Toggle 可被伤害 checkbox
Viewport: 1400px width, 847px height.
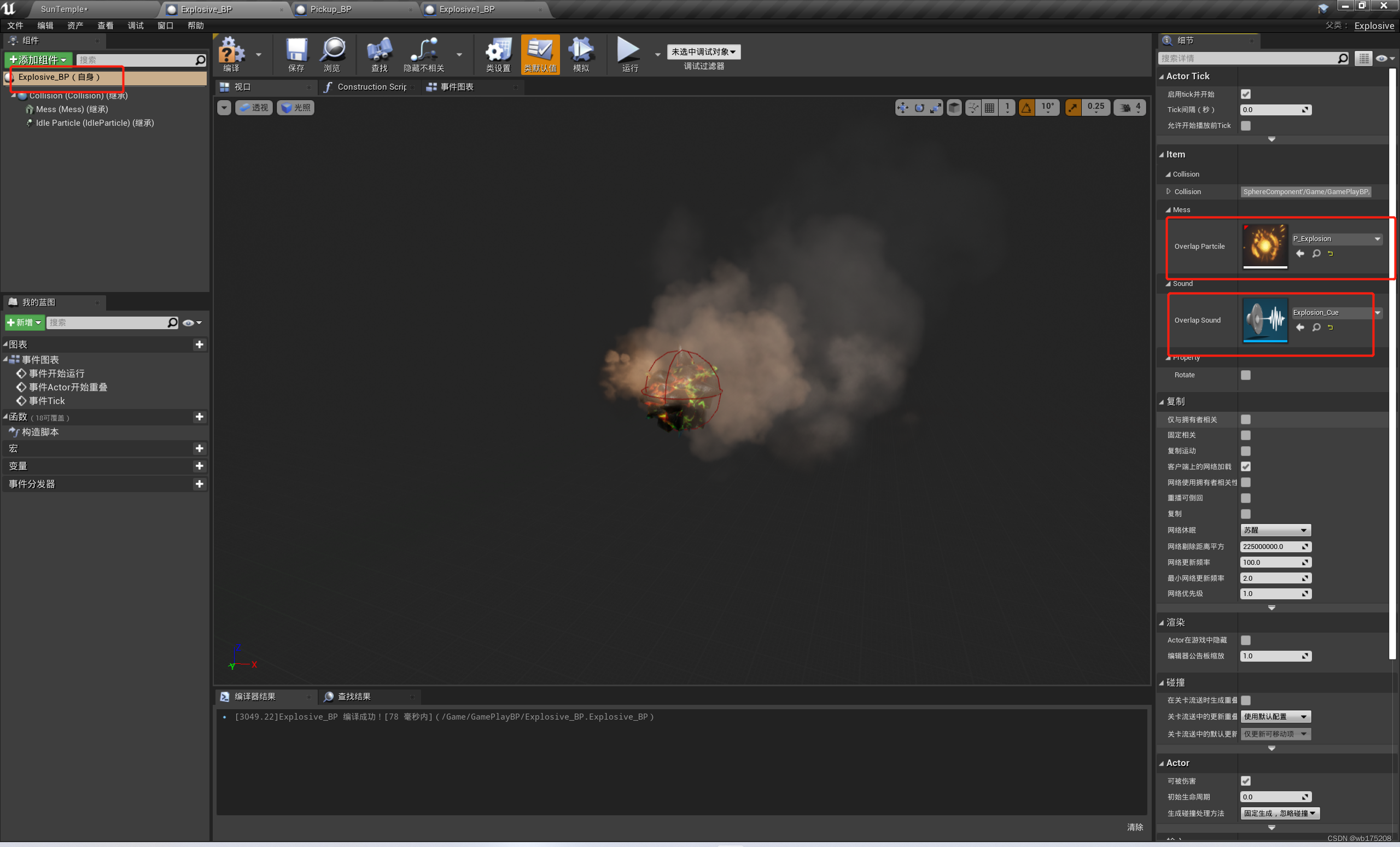(x=1245, y=781)
